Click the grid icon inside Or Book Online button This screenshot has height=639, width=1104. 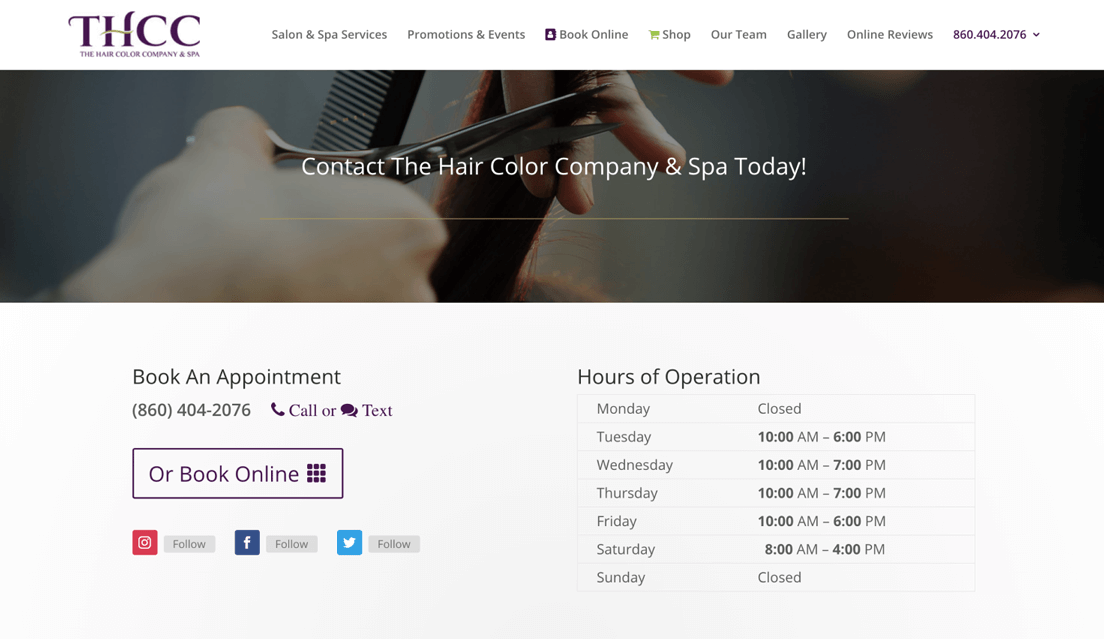317,473
